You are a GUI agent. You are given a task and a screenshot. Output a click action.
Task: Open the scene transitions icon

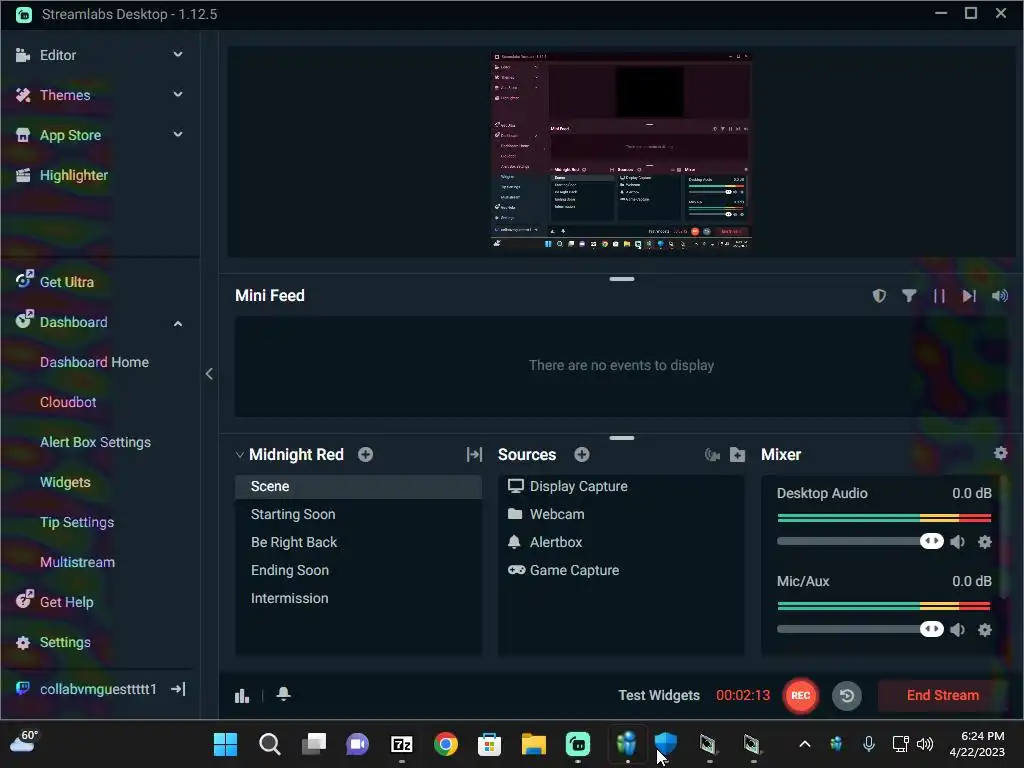coord(474,455)
